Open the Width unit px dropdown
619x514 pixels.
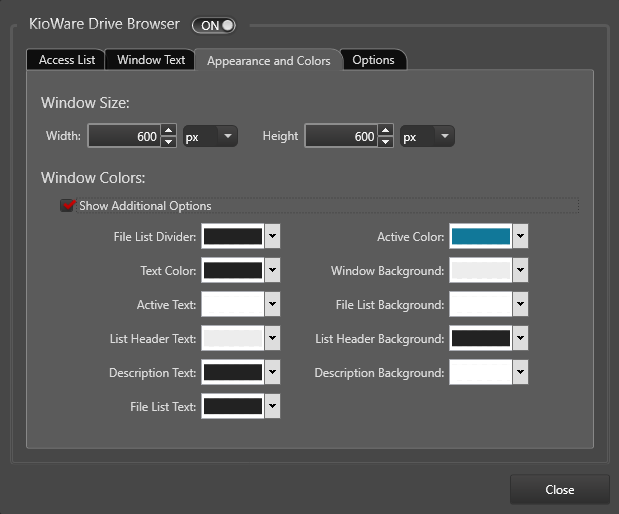pos(210,136)
